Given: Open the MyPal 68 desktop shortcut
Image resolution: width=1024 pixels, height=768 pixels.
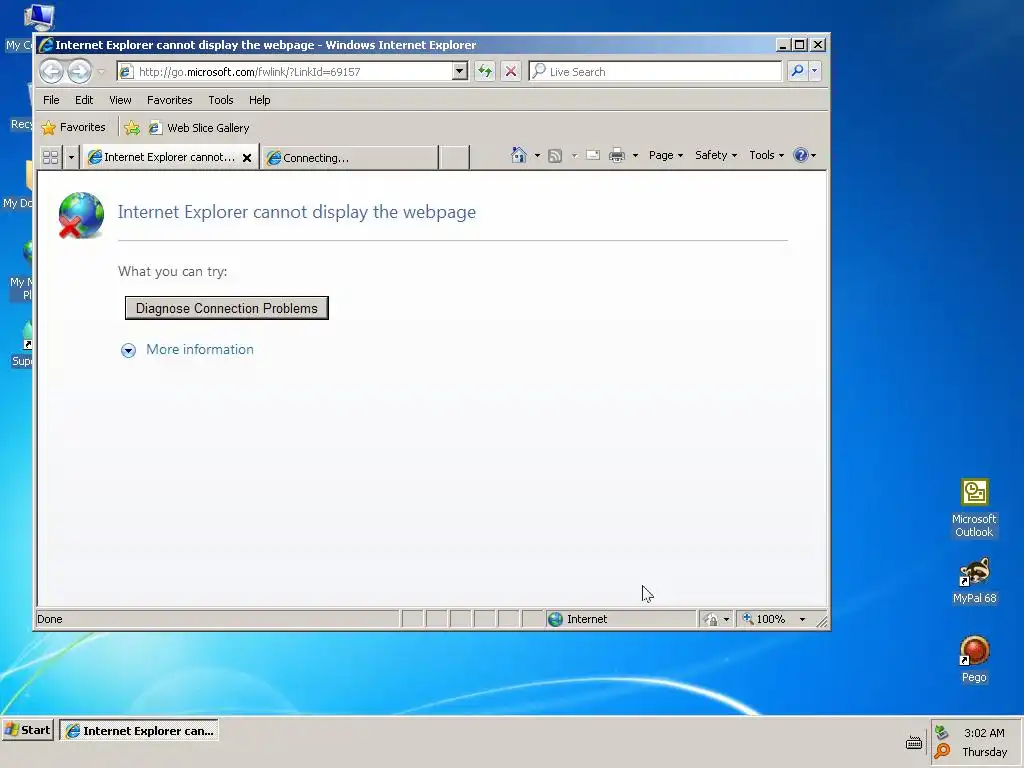Looking at the screenshot, I should pyautogui.click(x=974, y=581).
